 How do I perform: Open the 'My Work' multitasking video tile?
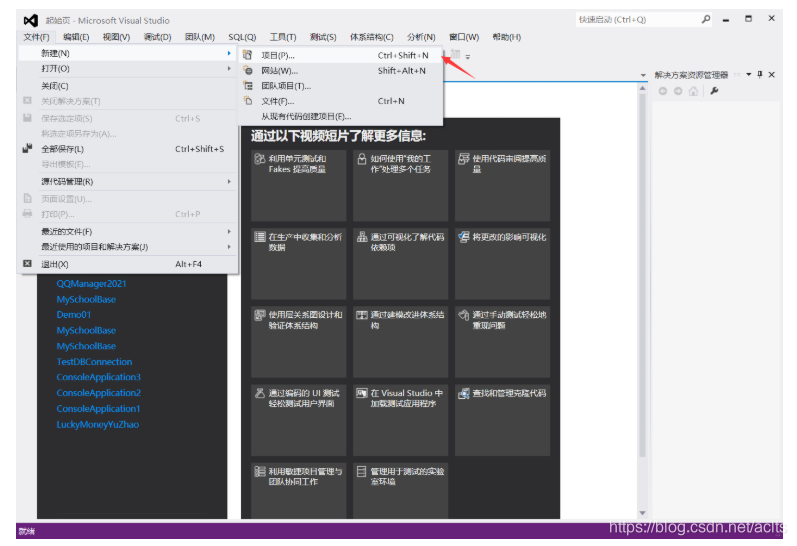[x=401, y=185]
